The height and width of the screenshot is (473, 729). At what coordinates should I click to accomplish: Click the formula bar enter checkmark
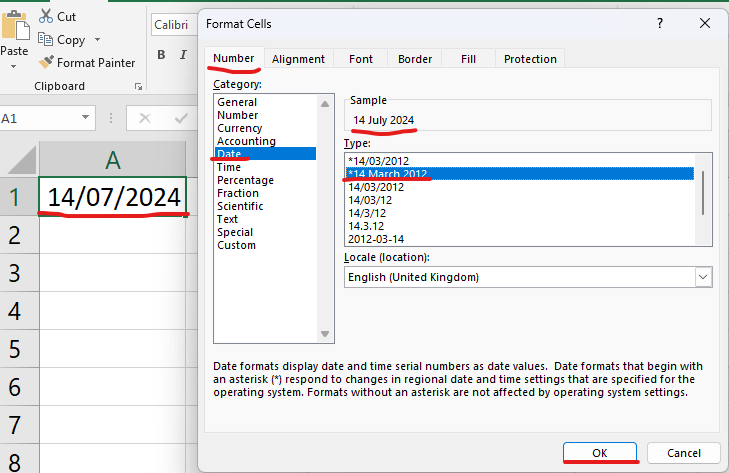pyautogui.click(x=181, y=118)
